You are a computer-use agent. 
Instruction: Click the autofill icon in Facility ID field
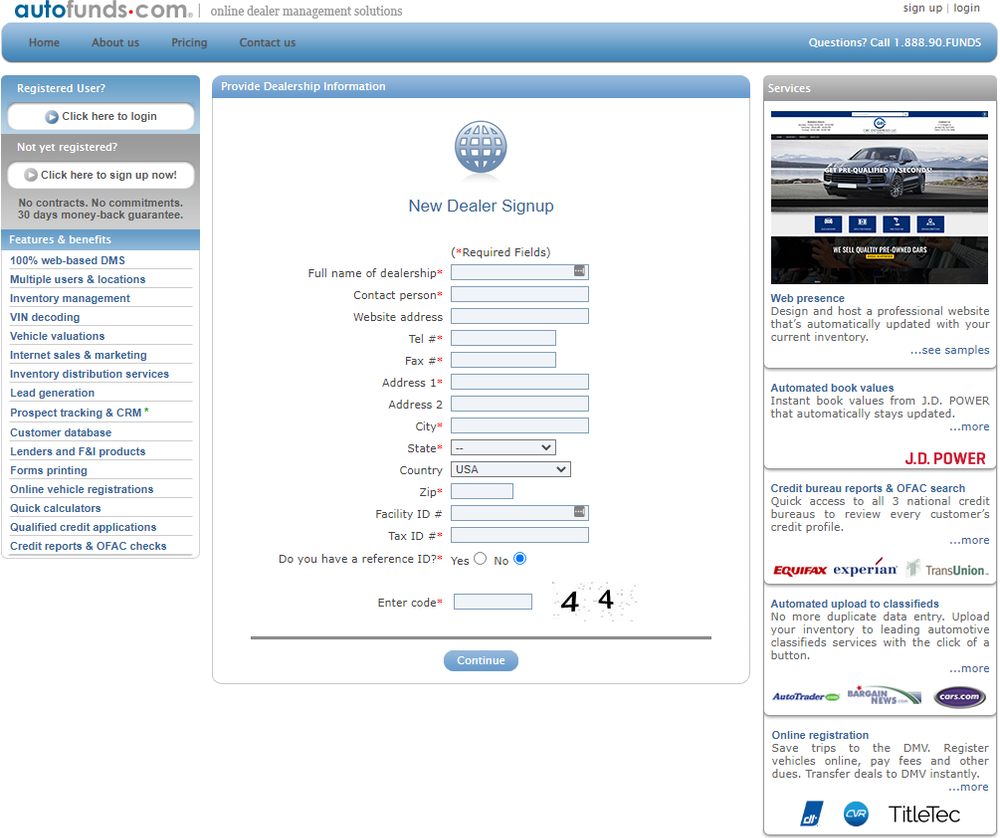point(579,511)
